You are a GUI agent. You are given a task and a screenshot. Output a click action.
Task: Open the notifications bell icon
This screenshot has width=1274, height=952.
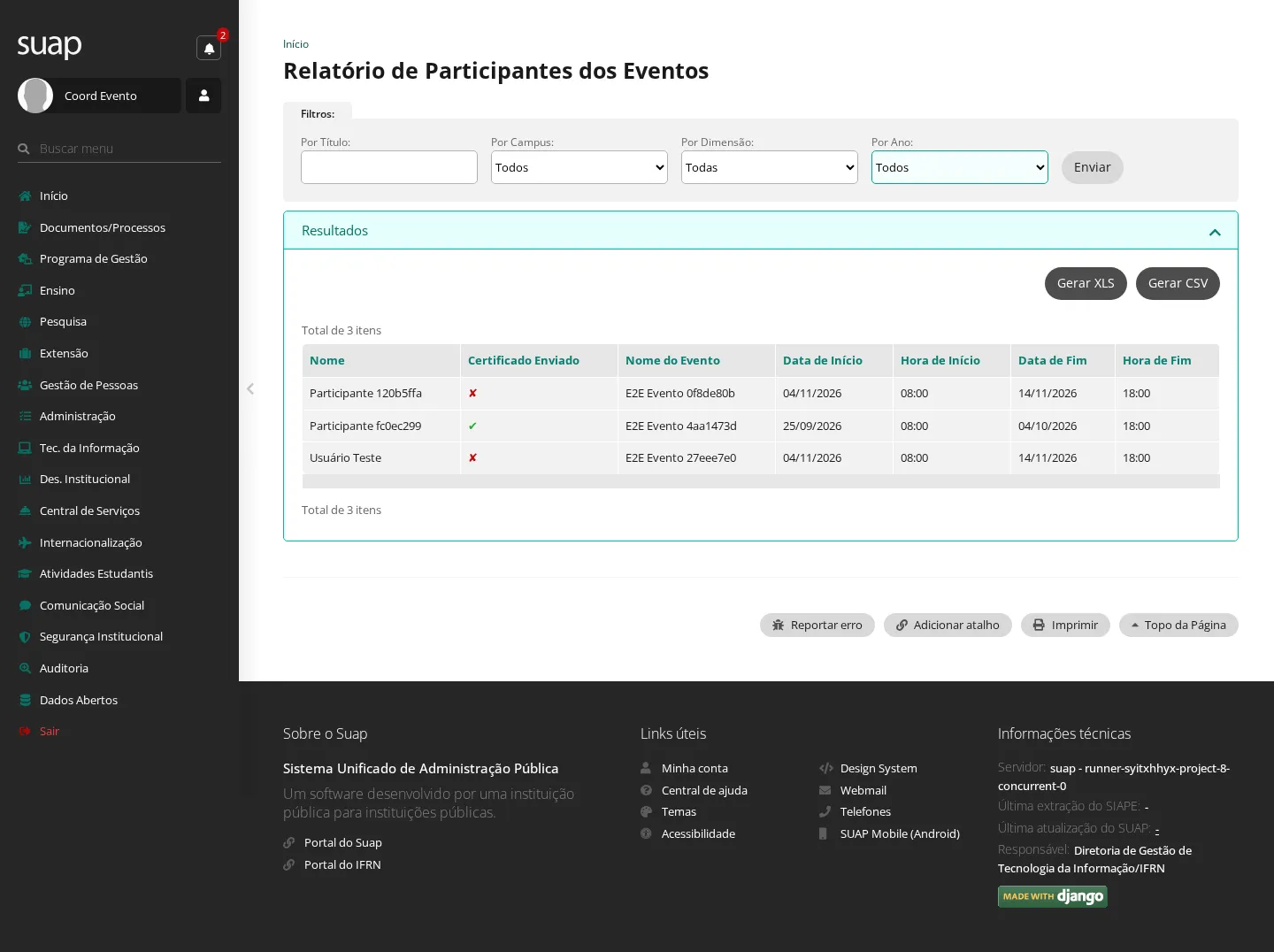(209, 48)
